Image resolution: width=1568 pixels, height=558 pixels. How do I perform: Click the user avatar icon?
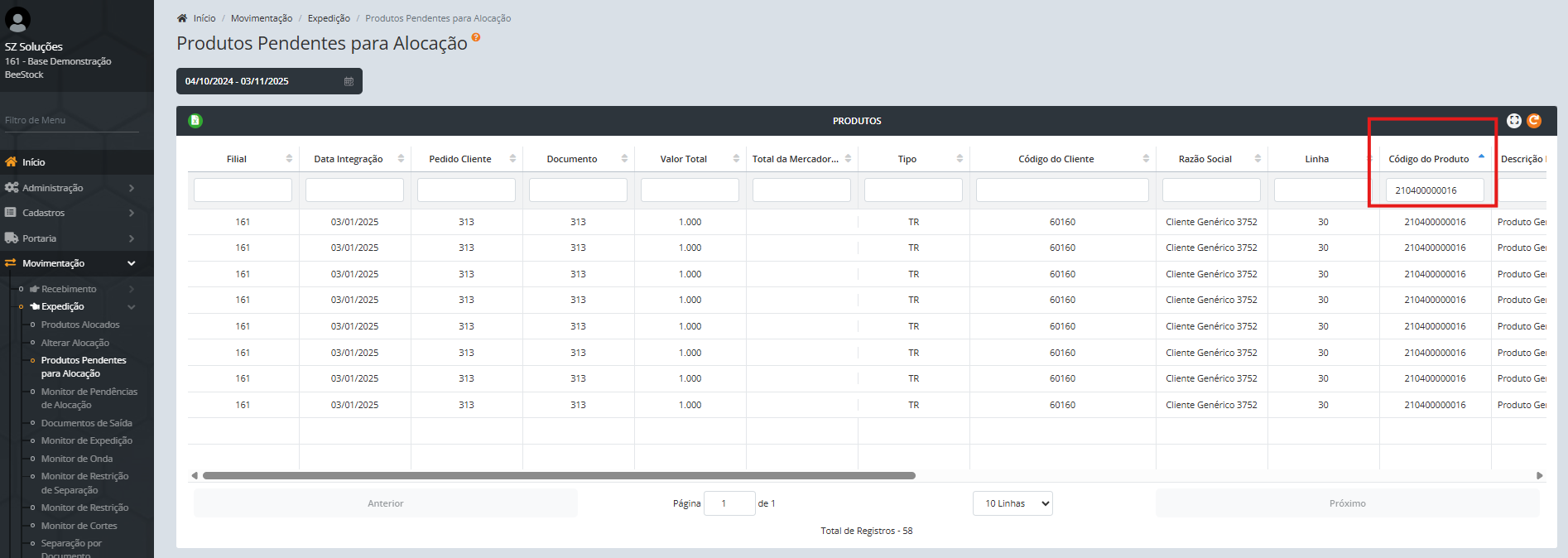[17, 19]
